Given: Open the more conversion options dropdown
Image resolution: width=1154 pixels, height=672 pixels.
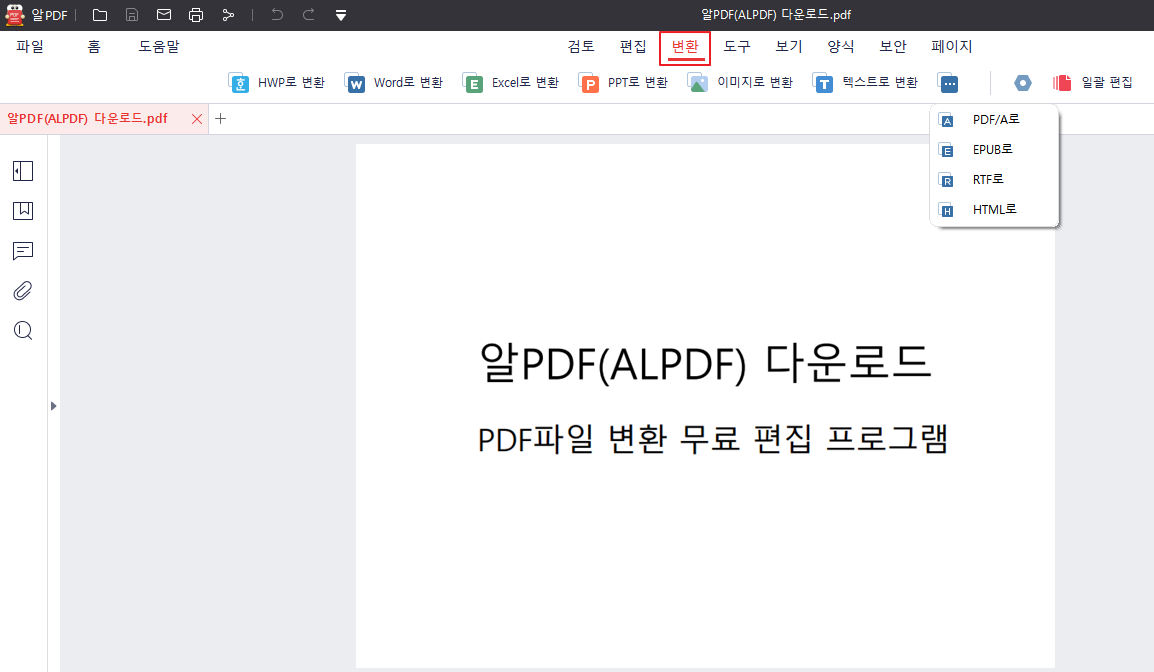Looking at the screenshot, I should tap(948, 82).
